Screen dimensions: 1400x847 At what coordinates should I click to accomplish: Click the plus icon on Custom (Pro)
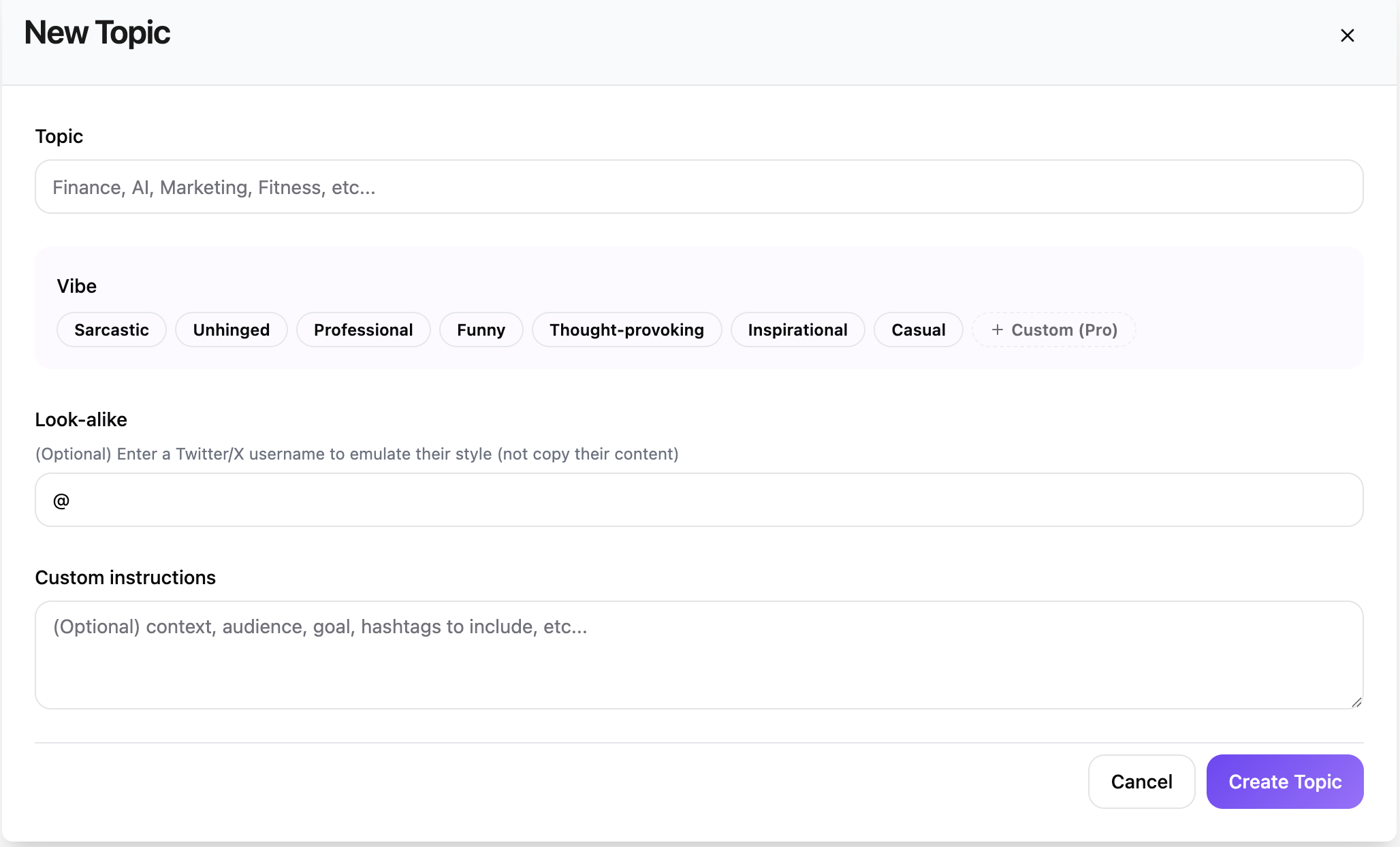pos(997,330)
